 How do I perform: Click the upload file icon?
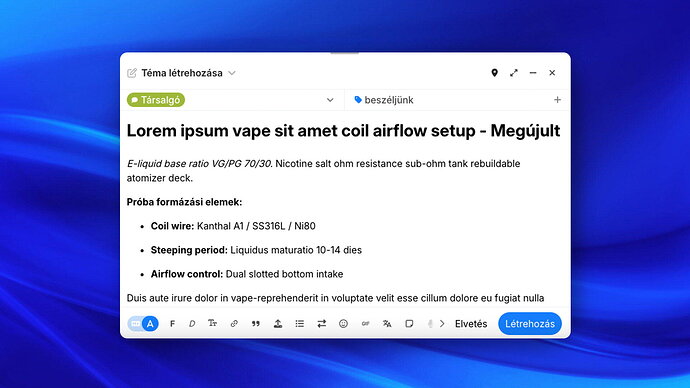tap(278, 324)
